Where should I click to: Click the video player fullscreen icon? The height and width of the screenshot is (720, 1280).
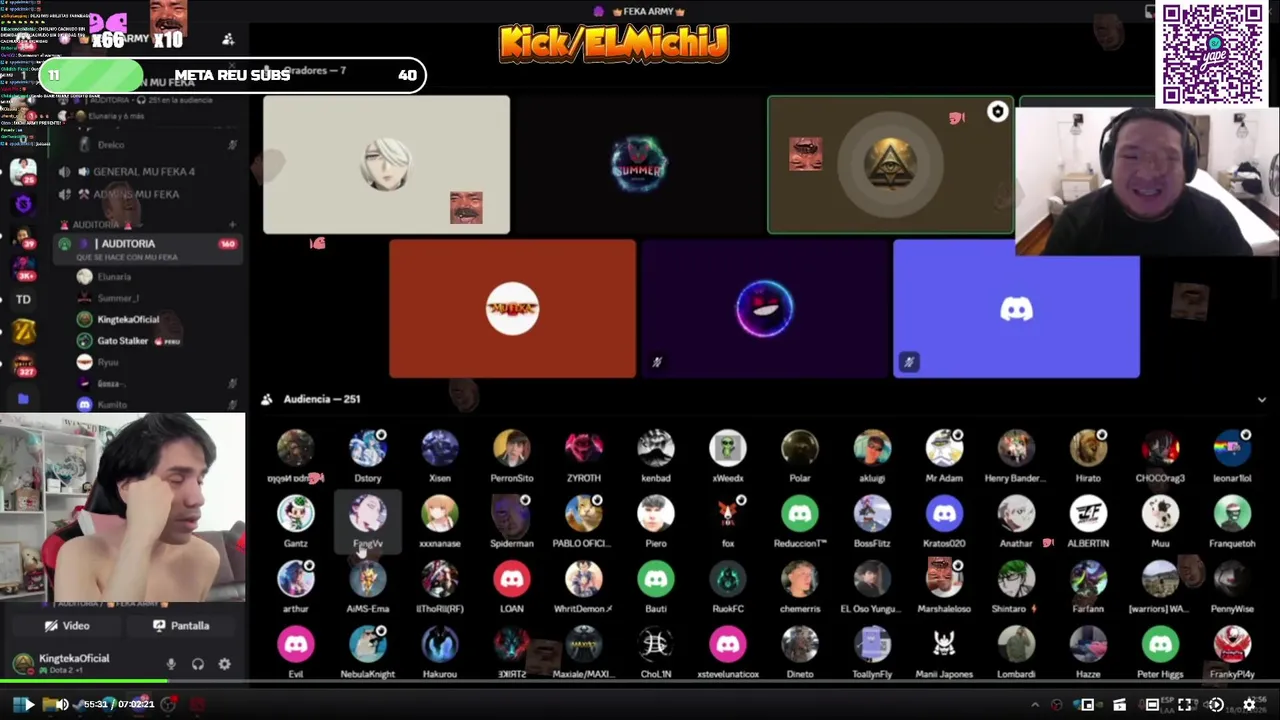[1184, 705]
